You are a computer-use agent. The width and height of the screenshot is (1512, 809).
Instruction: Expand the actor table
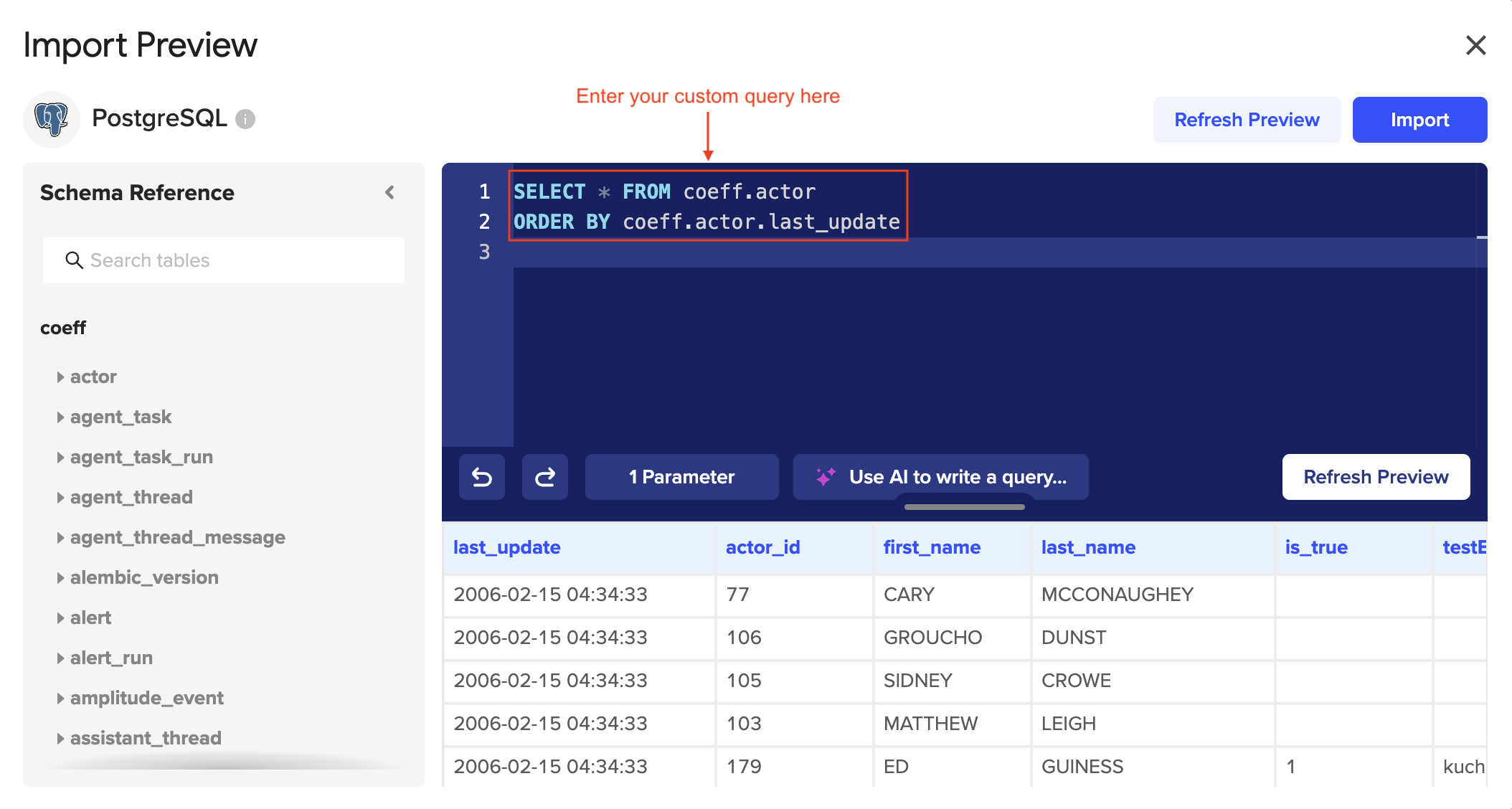pyautogui.click(x=60, y=377)
